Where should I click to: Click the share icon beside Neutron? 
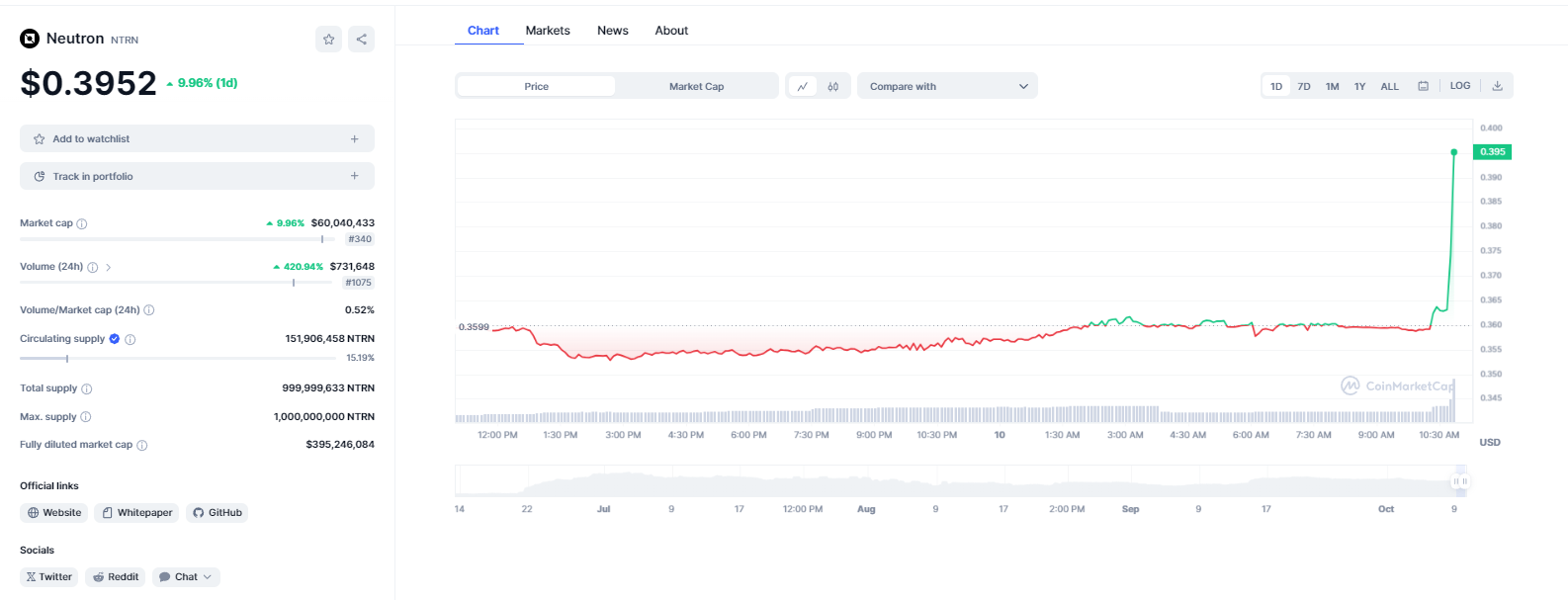point(362,40)
